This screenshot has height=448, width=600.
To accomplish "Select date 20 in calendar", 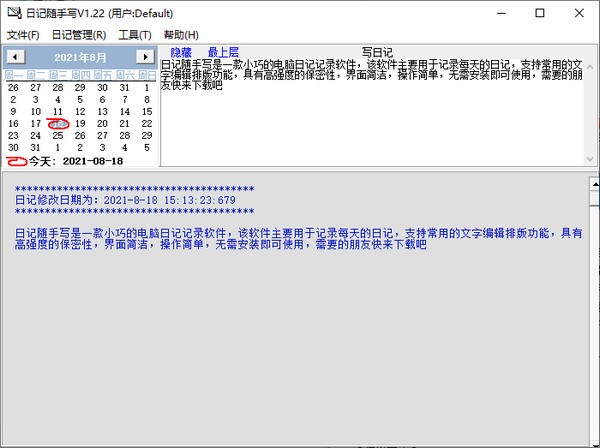I will pos(102,124).
